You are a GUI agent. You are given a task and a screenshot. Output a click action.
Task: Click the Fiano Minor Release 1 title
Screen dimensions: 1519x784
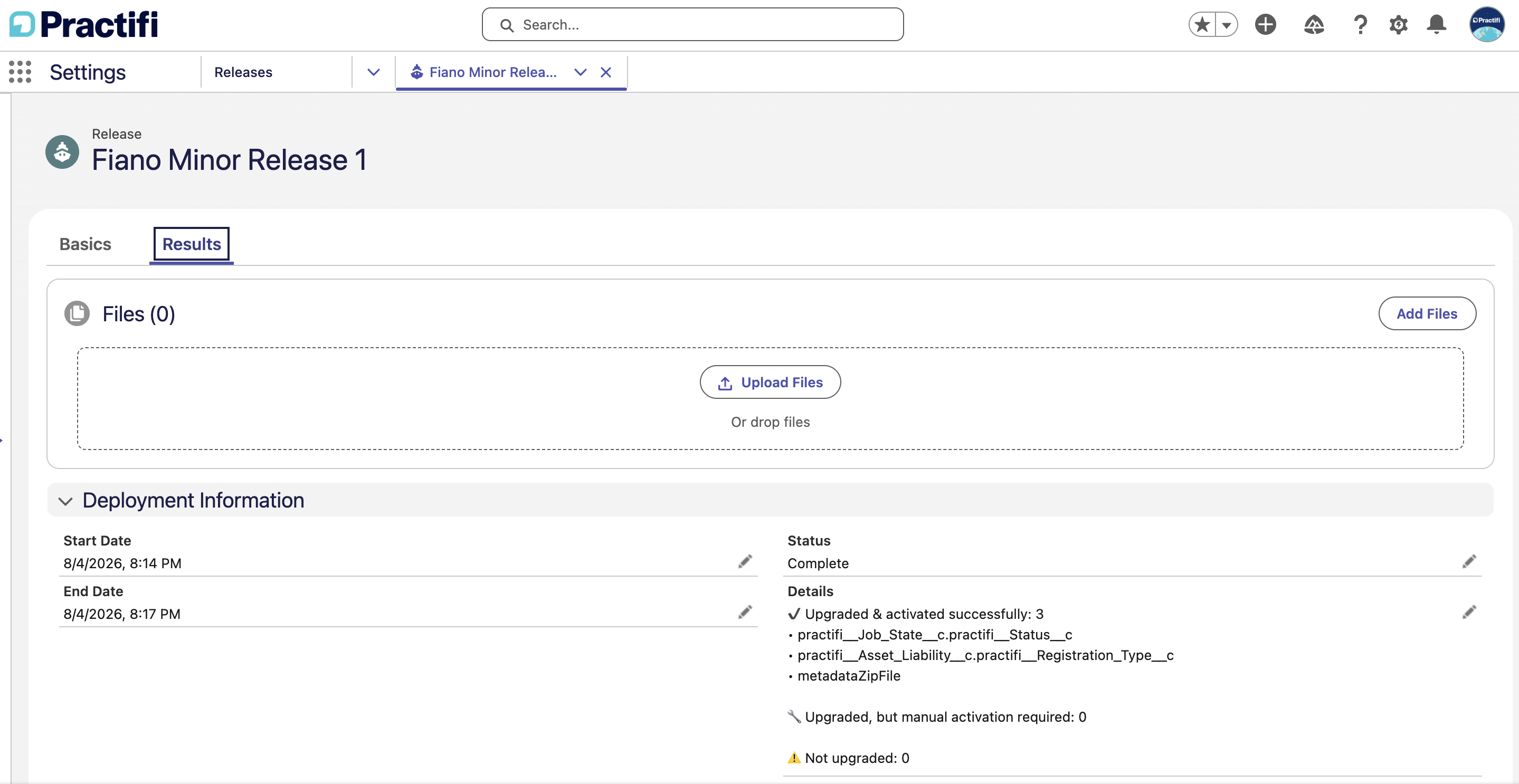pos(230,160)
